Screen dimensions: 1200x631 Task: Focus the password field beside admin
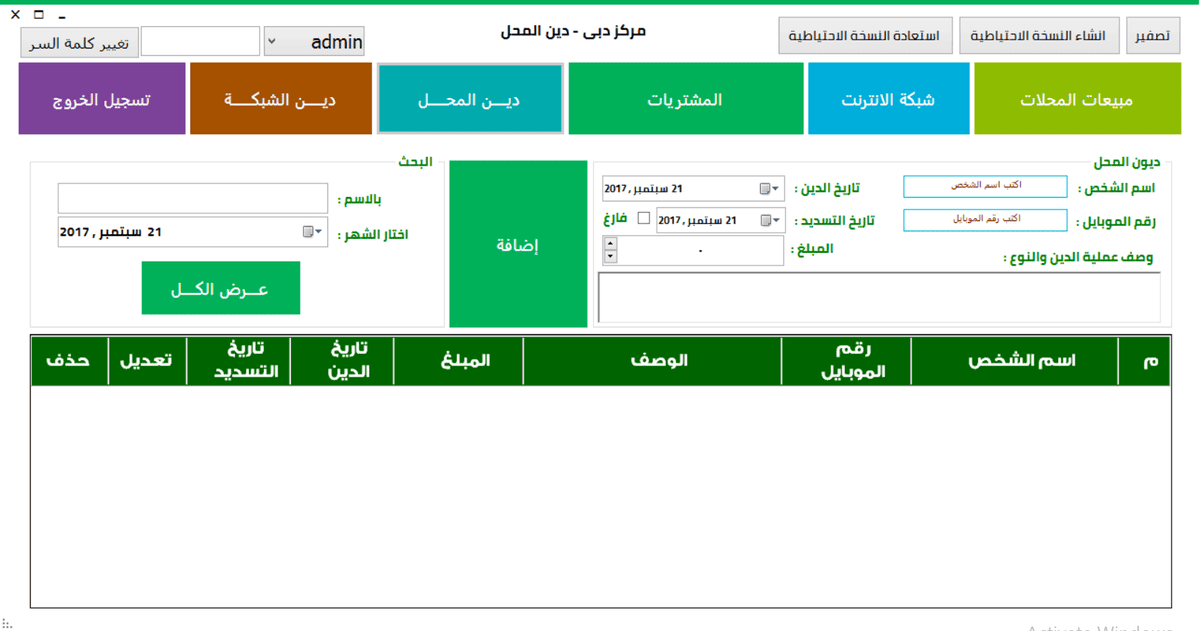coord(200,42)
